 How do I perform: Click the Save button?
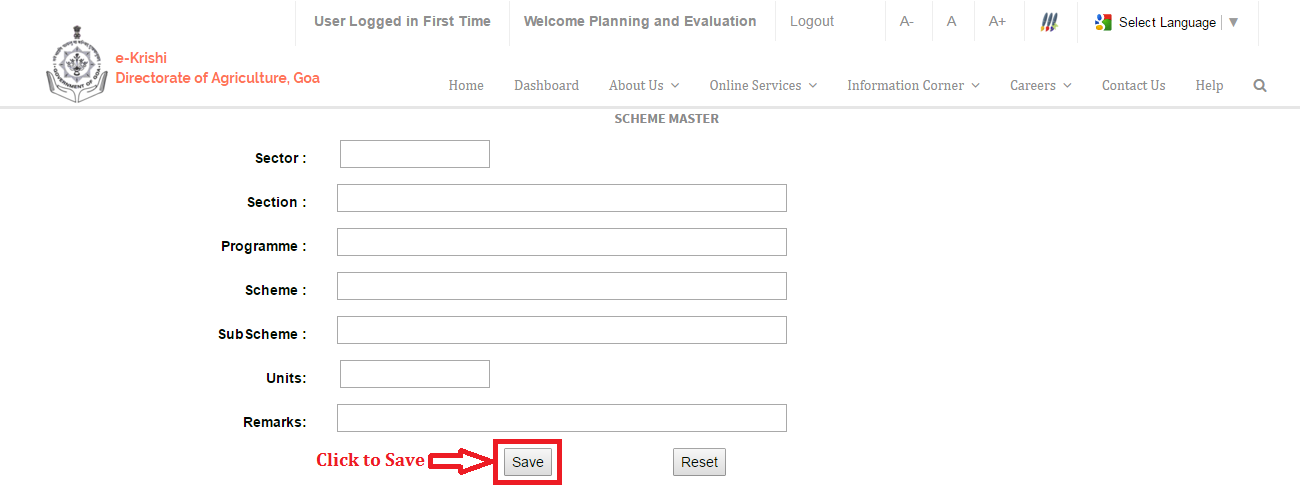point(528,462)
